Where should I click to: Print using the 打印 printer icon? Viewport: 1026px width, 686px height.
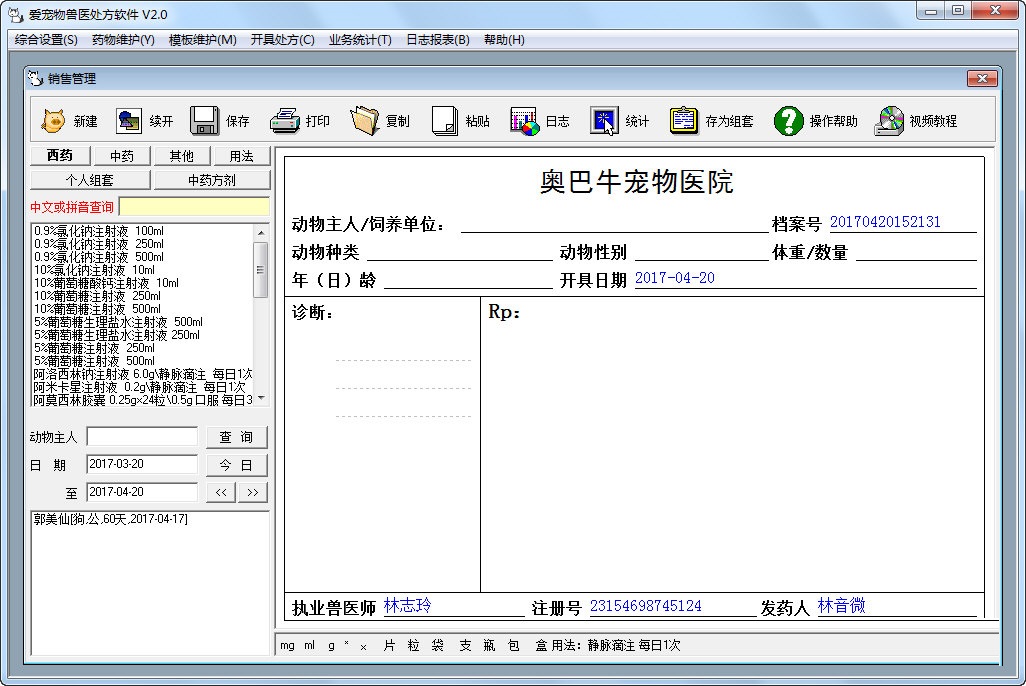(x=285, y=121)
